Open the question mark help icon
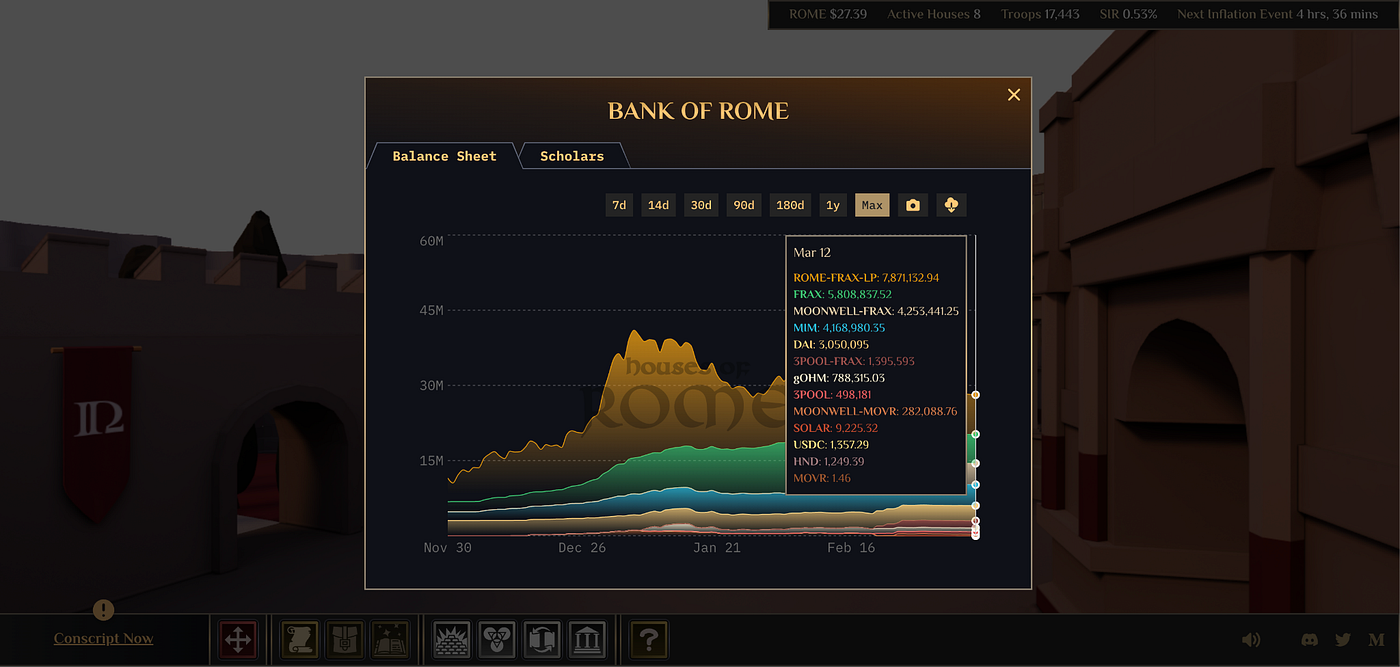 coord(649,639)
